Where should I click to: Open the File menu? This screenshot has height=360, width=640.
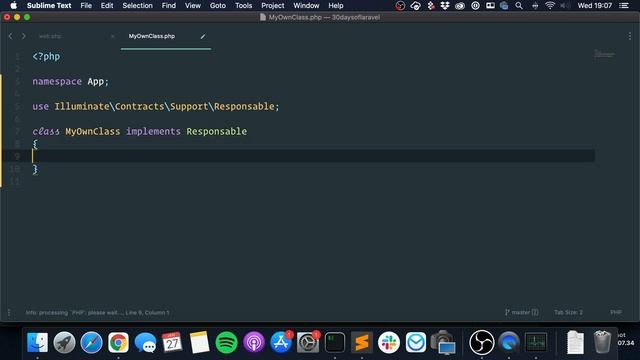[x=86, y=6]
